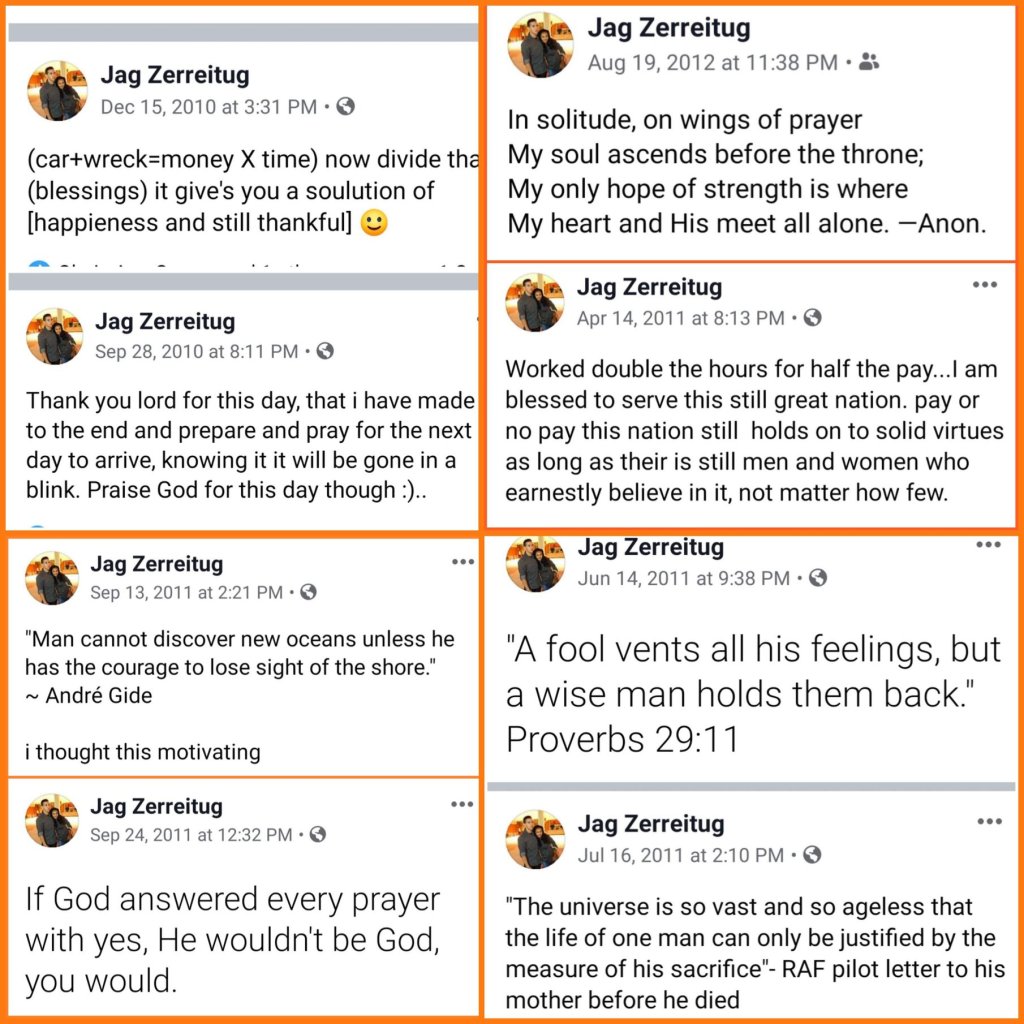The width and height of the screenshot is (1024, 1024).
Task: Open three-dot options on Sep 13, 2011 post
Action: pos(462,562)
